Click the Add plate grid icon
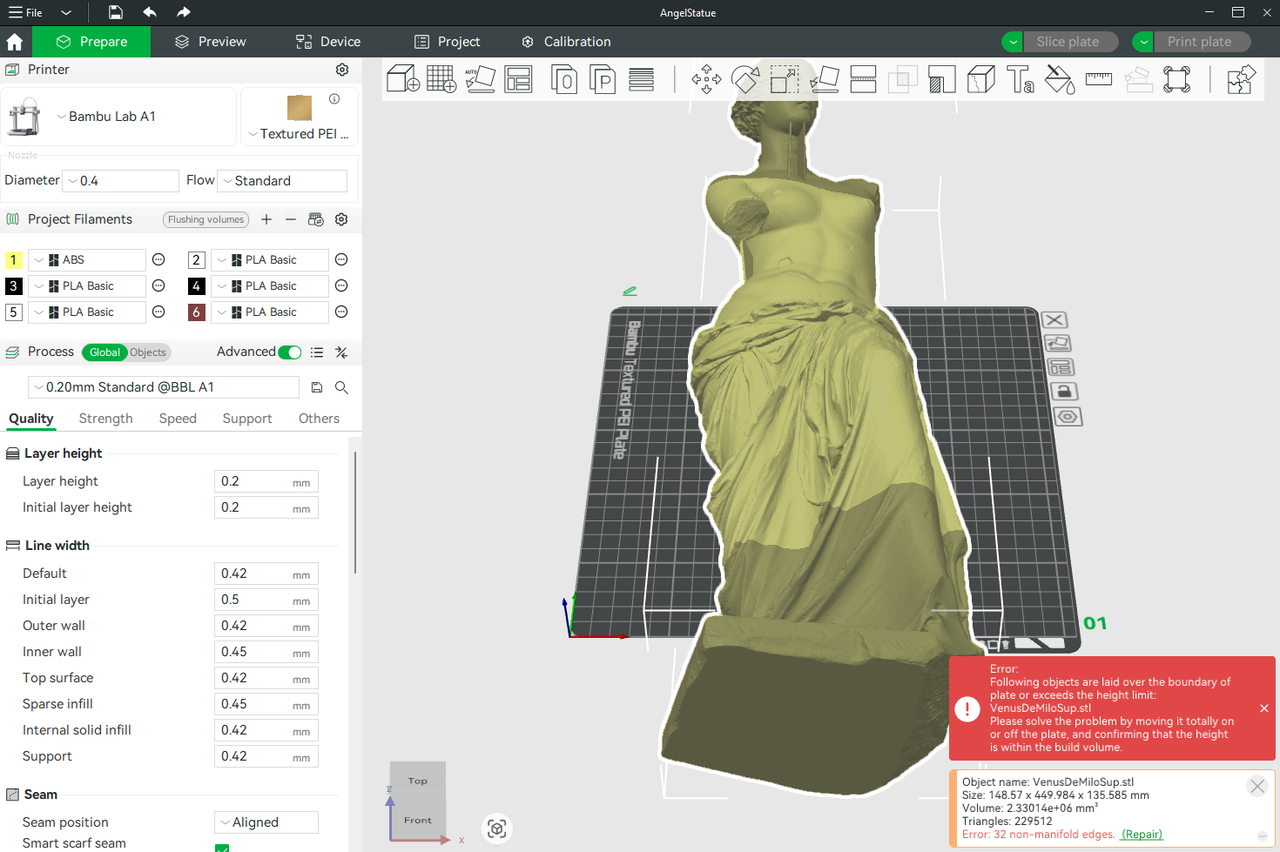This screenshot has height=852, width=1280. coord(442,79)
